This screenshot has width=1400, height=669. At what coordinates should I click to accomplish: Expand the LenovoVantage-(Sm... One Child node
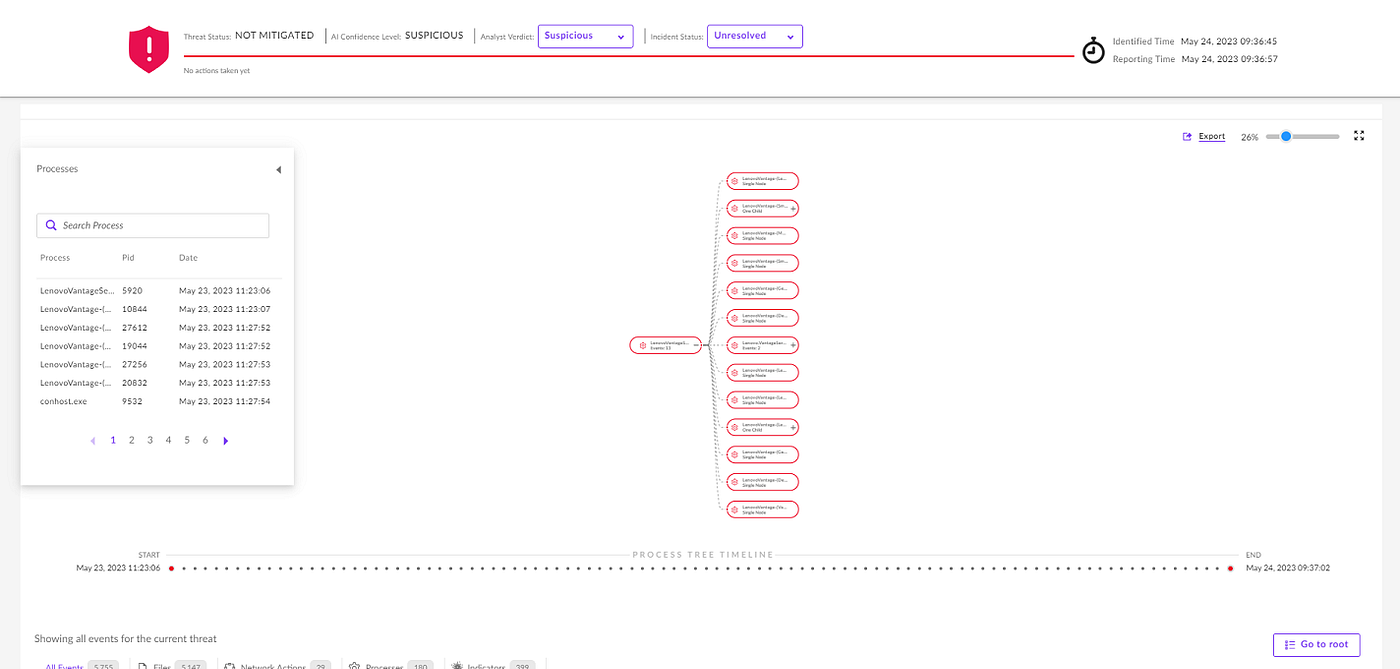793,209
